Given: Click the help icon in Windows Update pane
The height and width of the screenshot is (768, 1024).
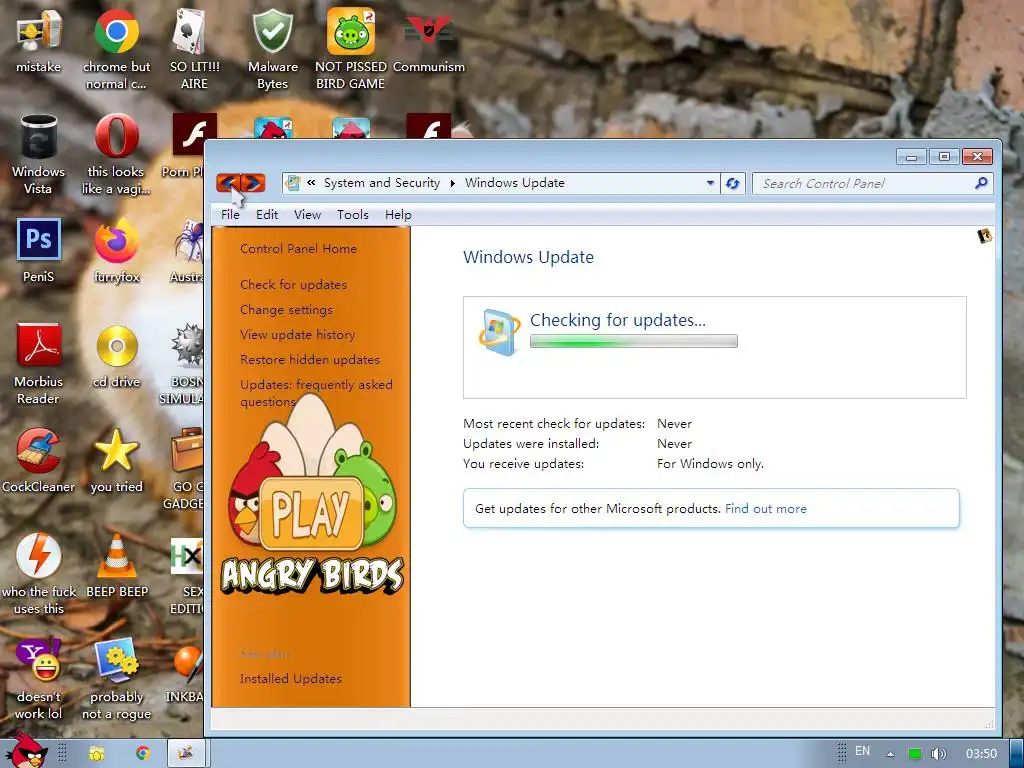Looking at the screenshot, I should tap(984, 236).
